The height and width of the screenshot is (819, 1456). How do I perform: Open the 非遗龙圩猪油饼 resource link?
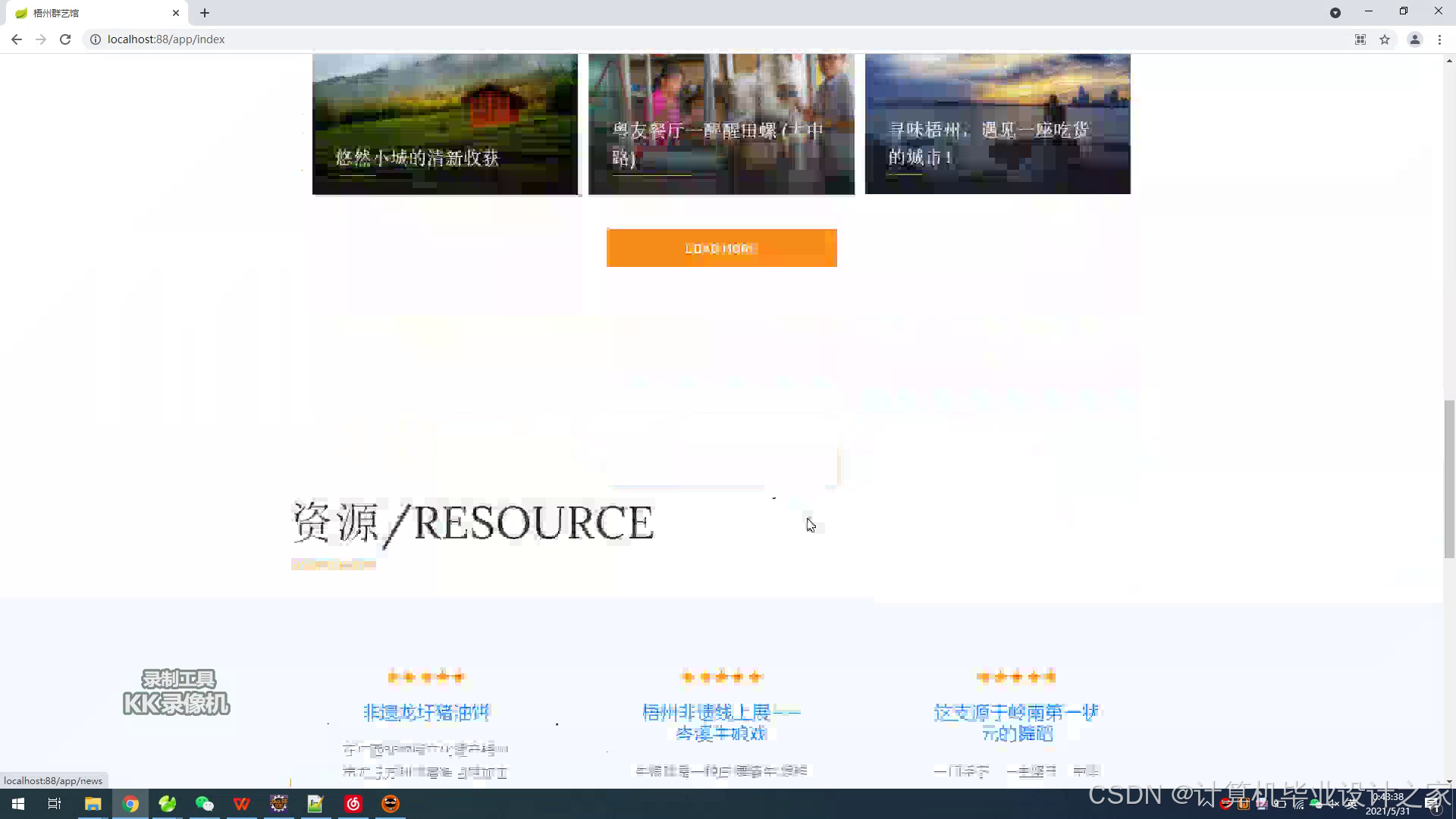426,712
